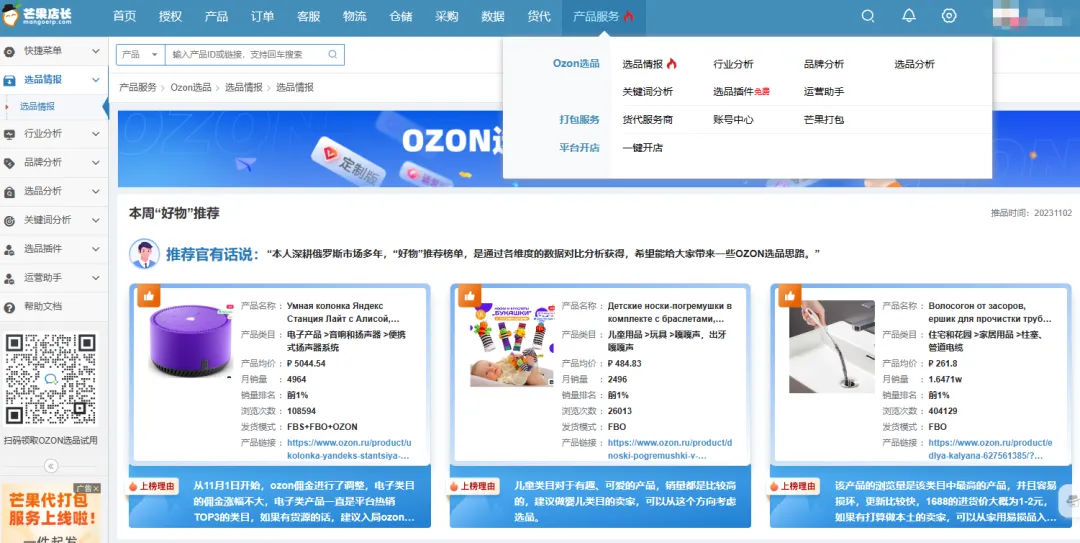The image size is (1080, 543).
Task: Click the QR code for OZON trial
Action: point(50,379)
